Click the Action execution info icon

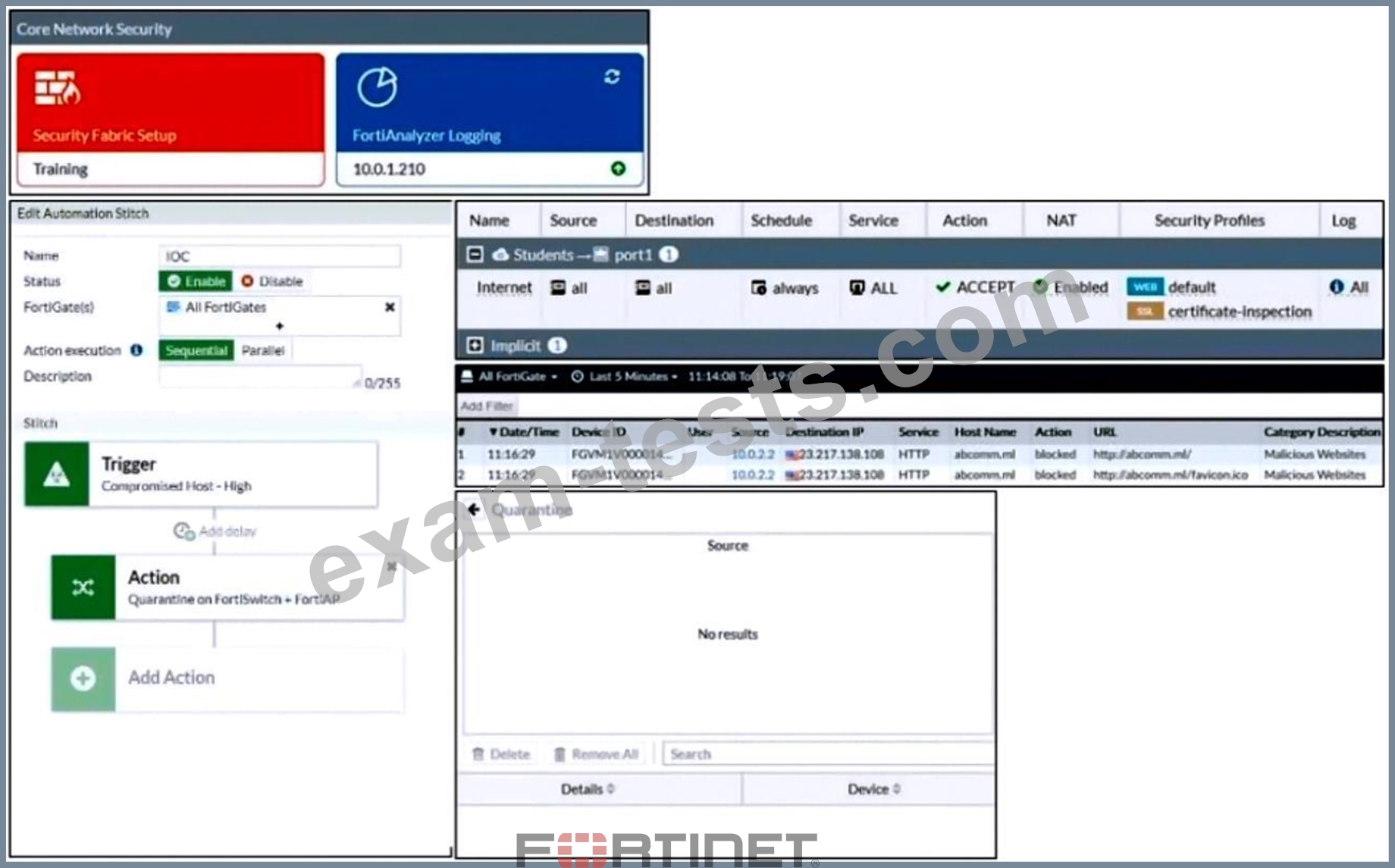[x=136, y=350]
